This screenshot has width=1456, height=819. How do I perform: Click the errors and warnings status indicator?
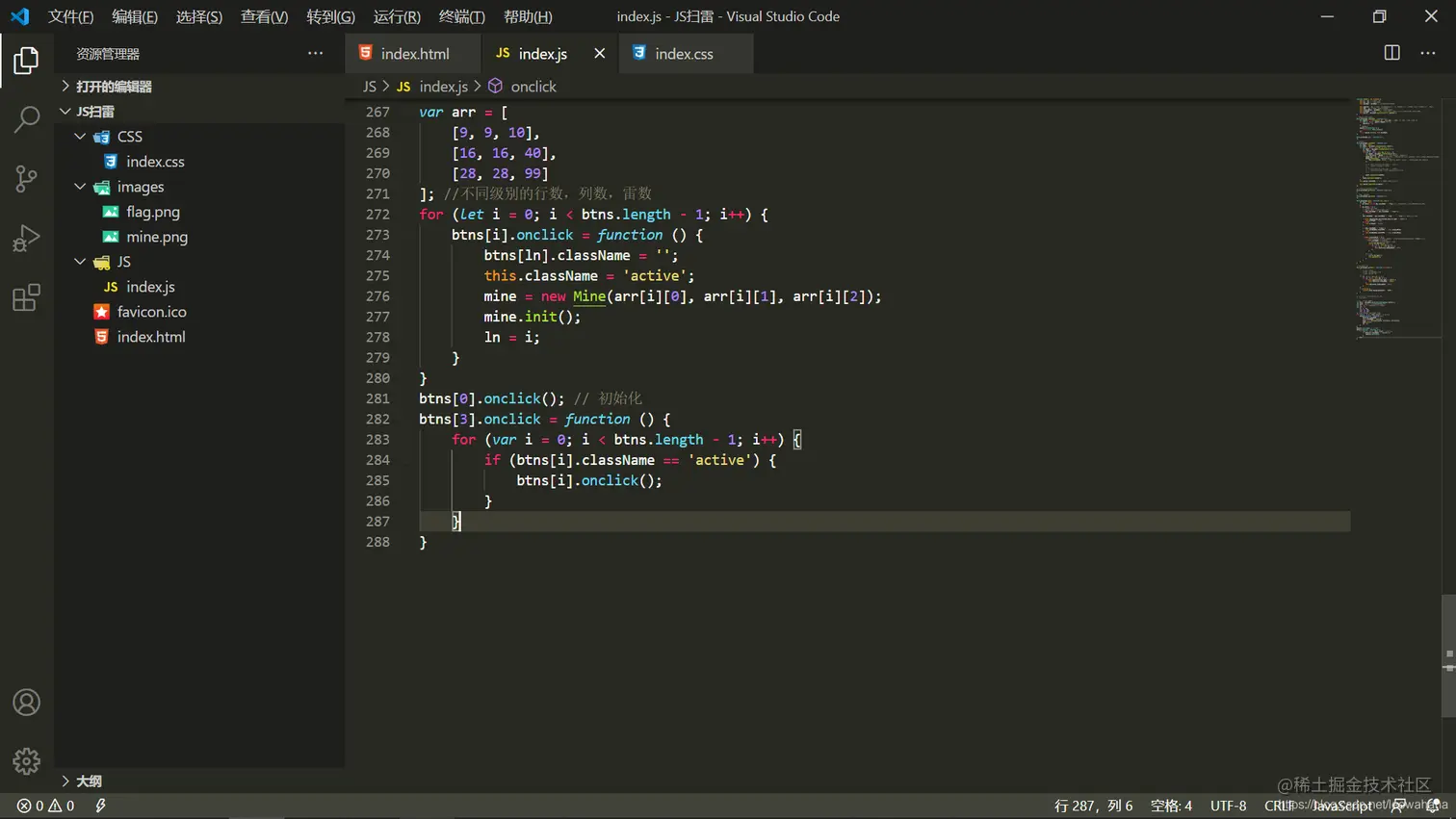click(x=45, y=806)
